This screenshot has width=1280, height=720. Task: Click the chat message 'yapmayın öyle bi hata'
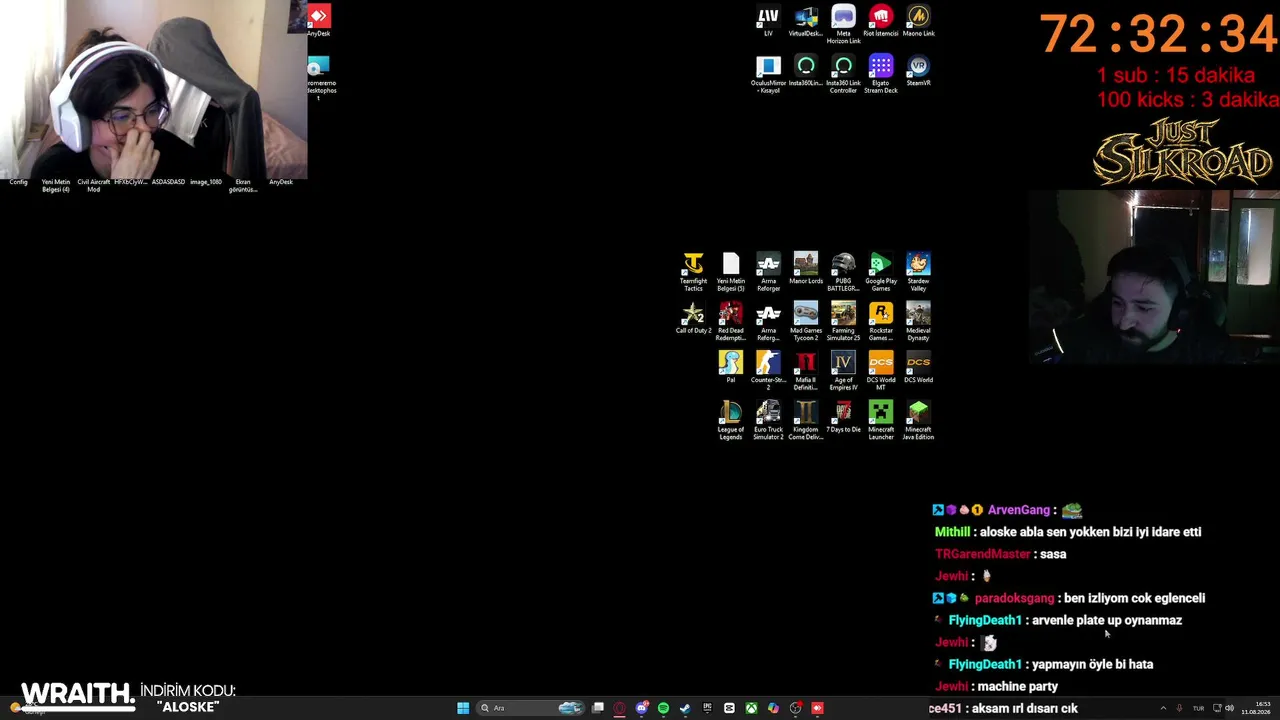point(1092,664)
